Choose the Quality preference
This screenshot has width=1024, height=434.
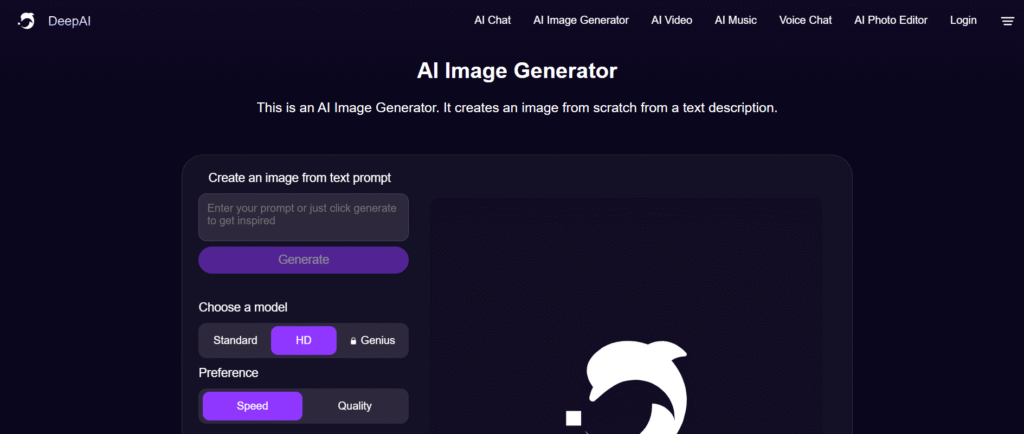click(x=355, y=406)
